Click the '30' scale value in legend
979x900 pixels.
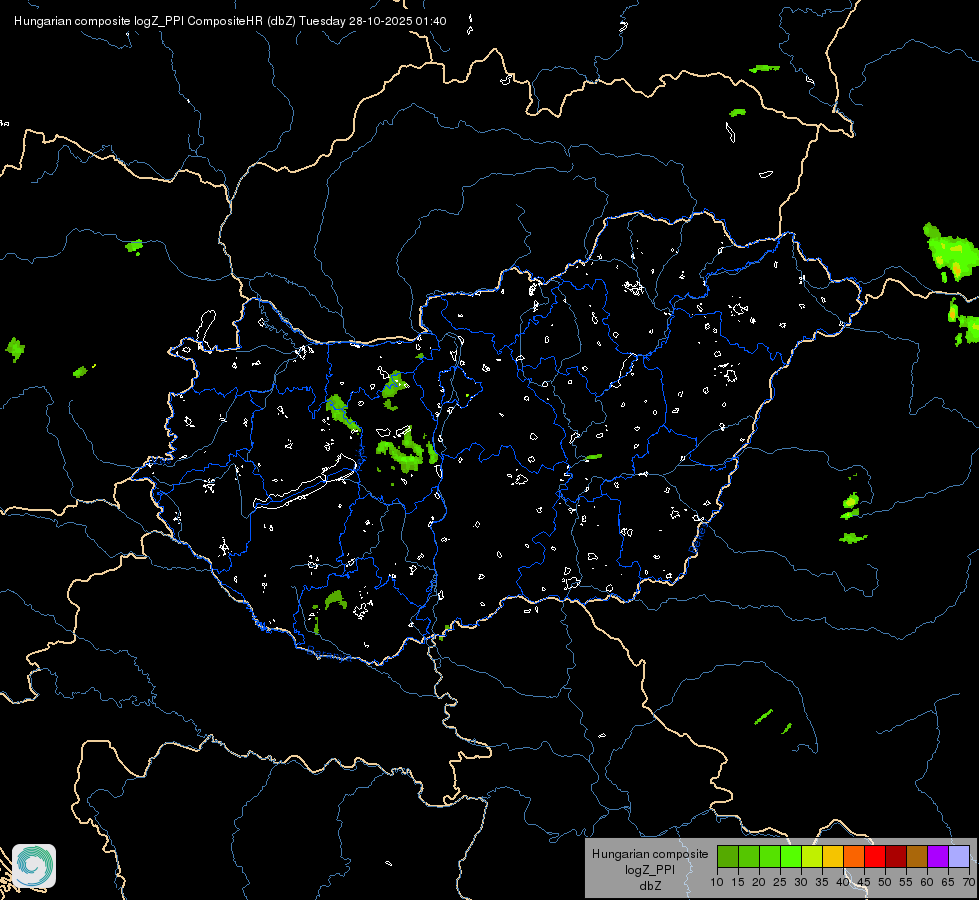coord(801,883)
